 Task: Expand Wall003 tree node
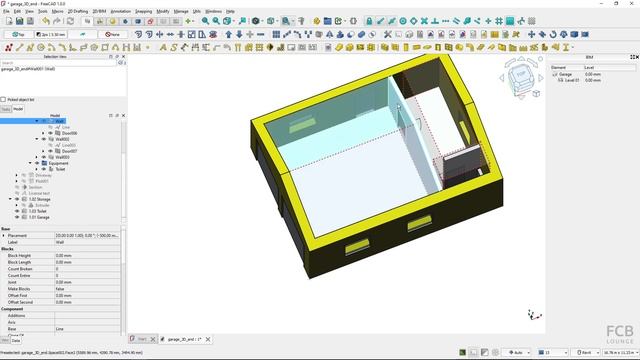point(37,157)
